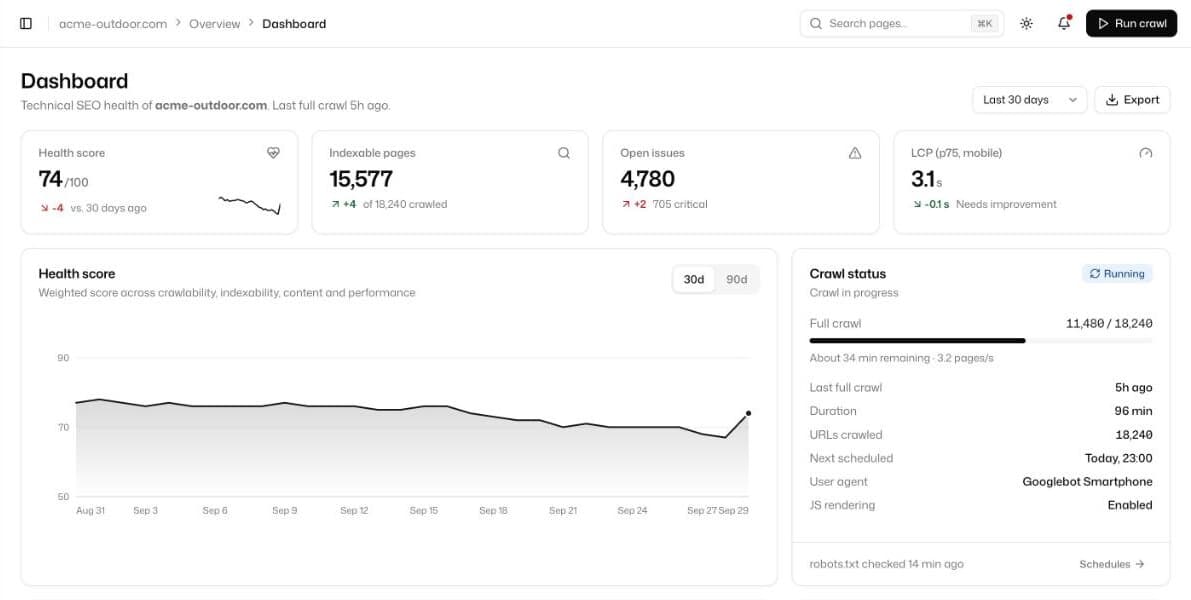Switch chart to 90d range
1191x600 pixels.
(x=736, y=279)
